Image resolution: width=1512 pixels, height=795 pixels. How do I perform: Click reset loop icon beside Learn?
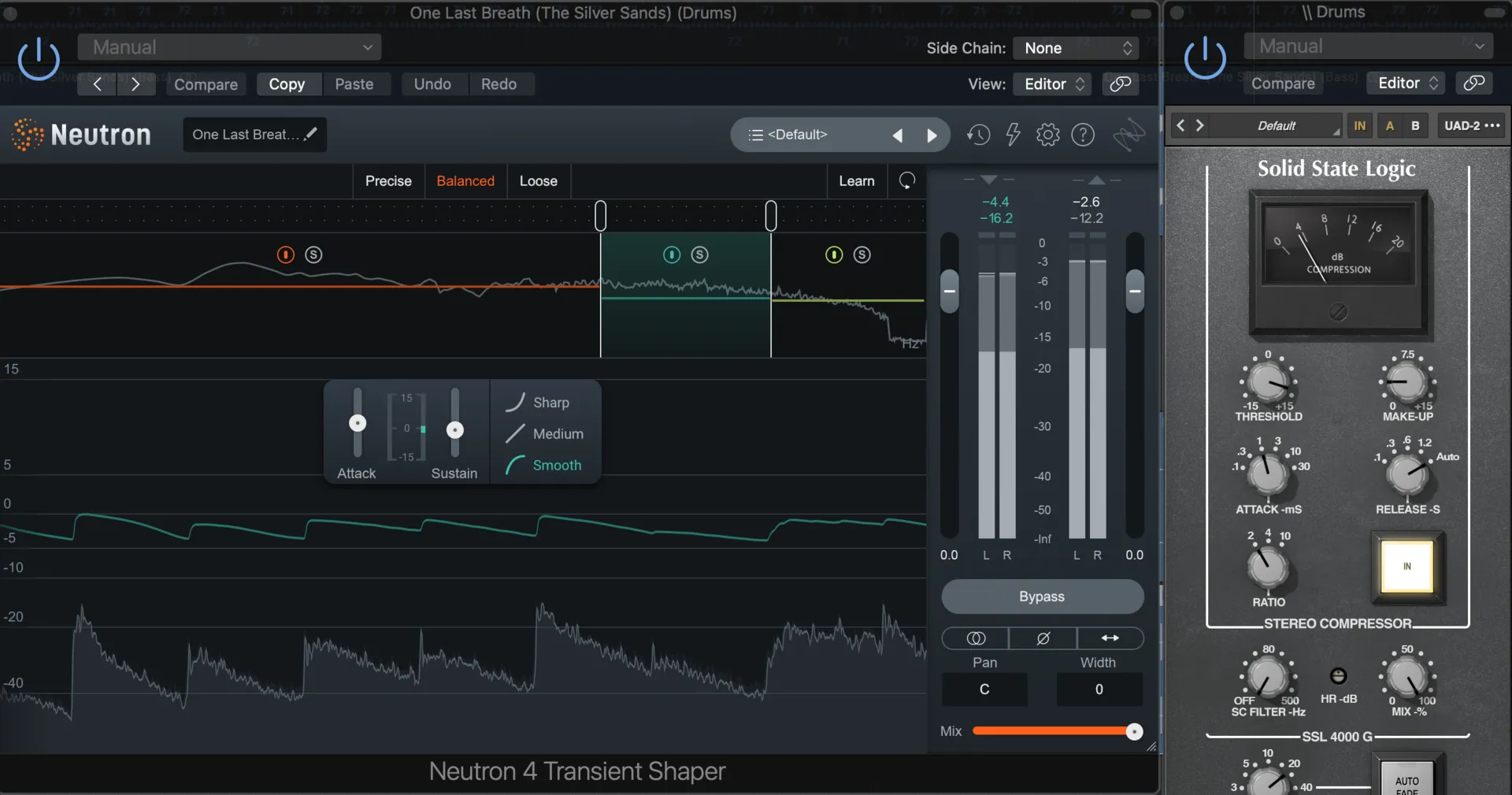[907, 181]
